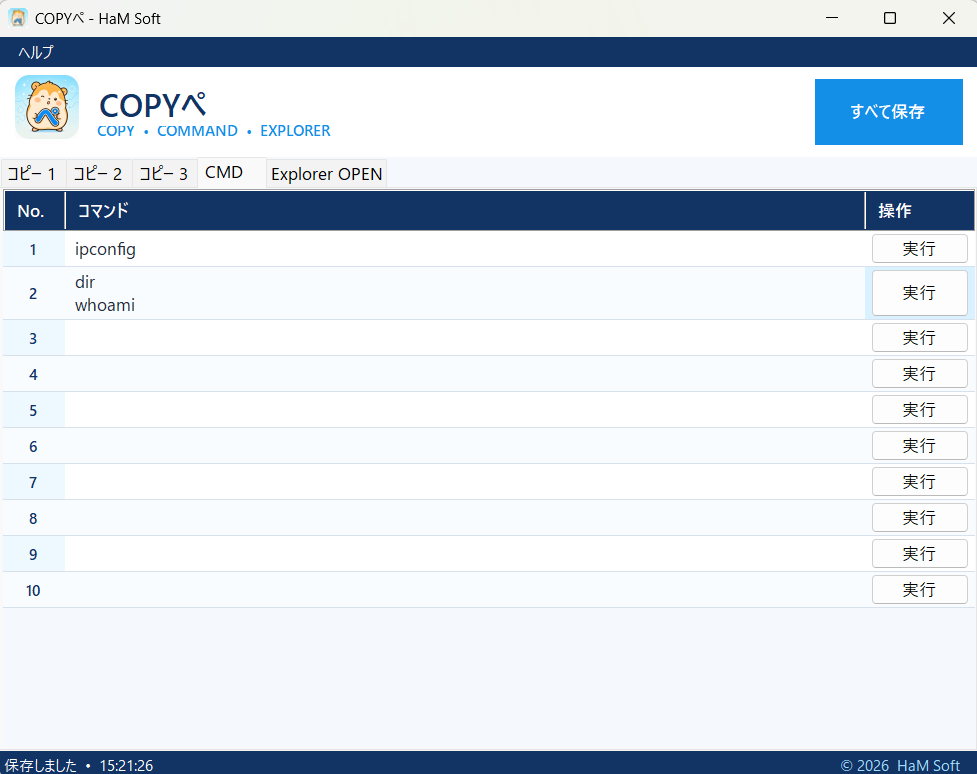Close the COPYペ window
Viewport: 977px width, 774px height.
pos(948,18)
